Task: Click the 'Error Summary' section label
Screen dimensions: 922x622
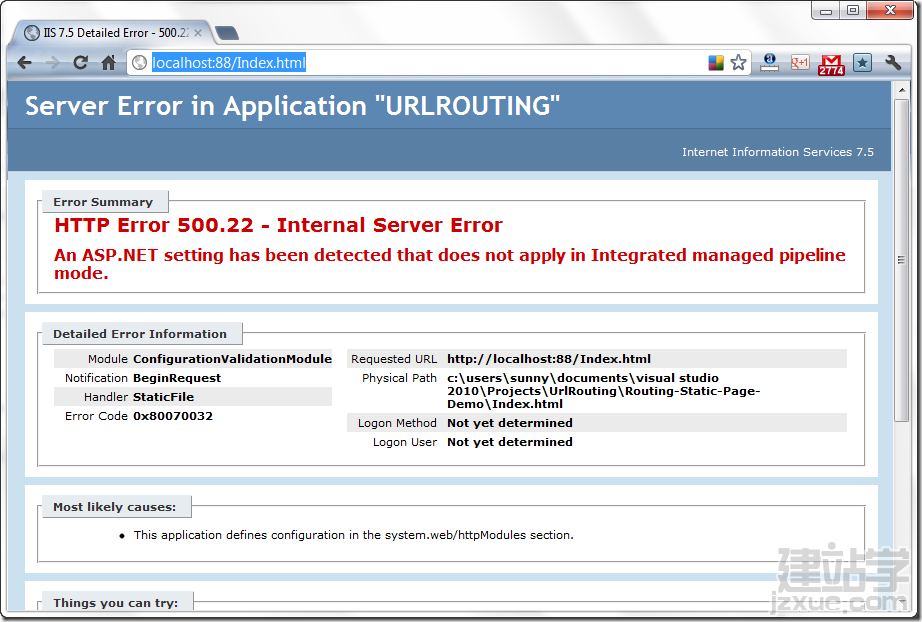Action: click(103, 202)
